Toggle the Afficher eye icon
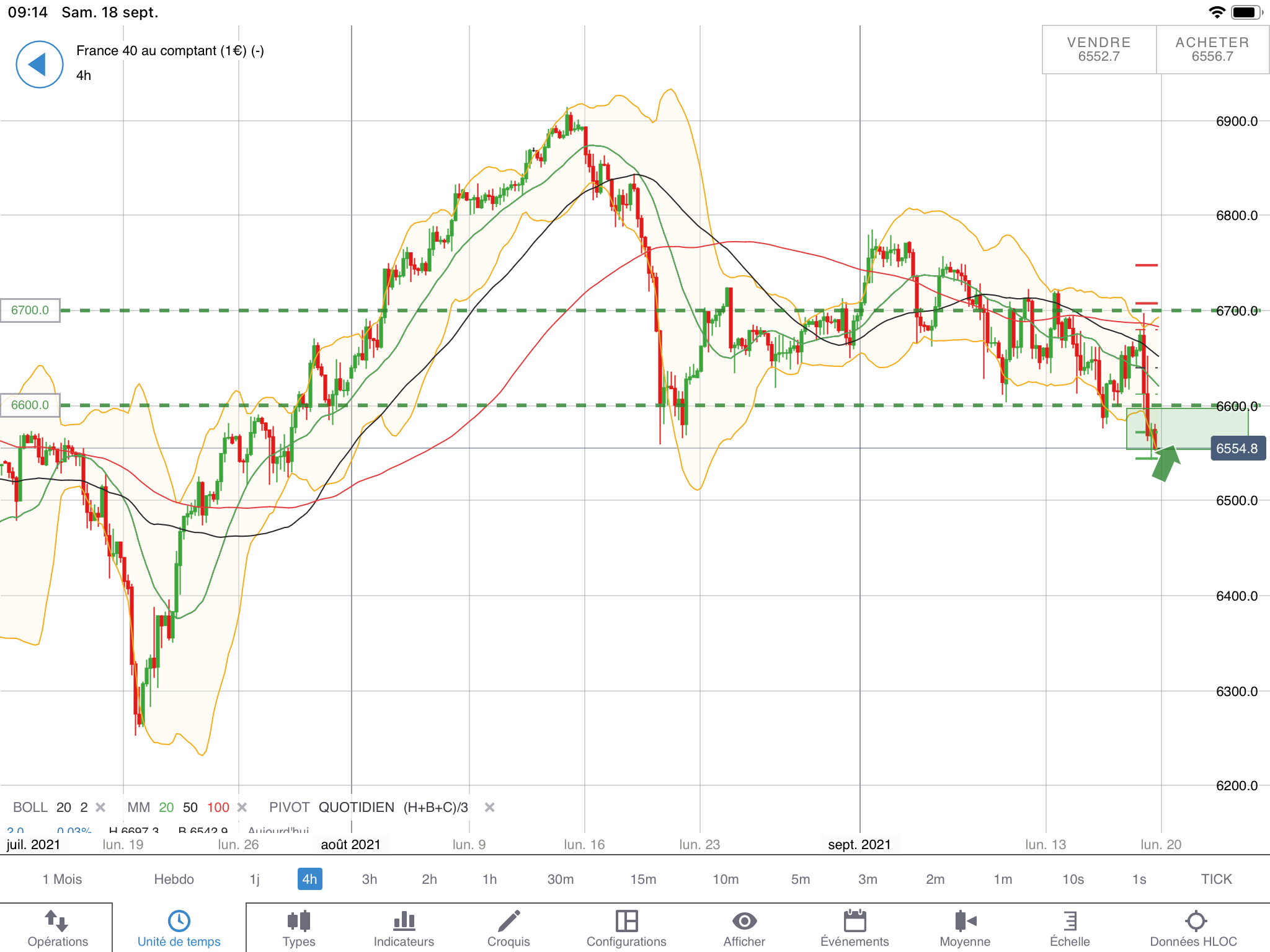Image resolution: width=1270 pixels, height=952 pixels. click(x=744, y=921)
